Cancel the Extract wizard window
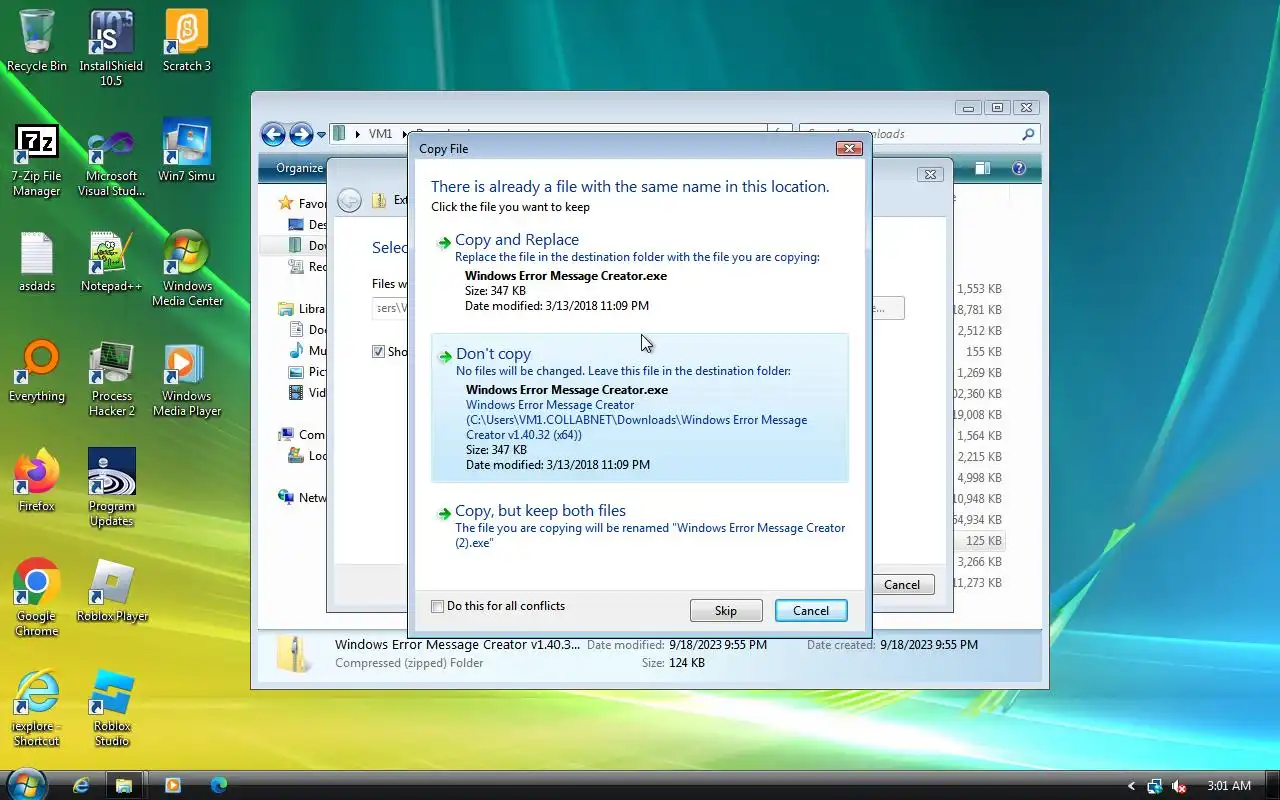 [x=902, y=585]
